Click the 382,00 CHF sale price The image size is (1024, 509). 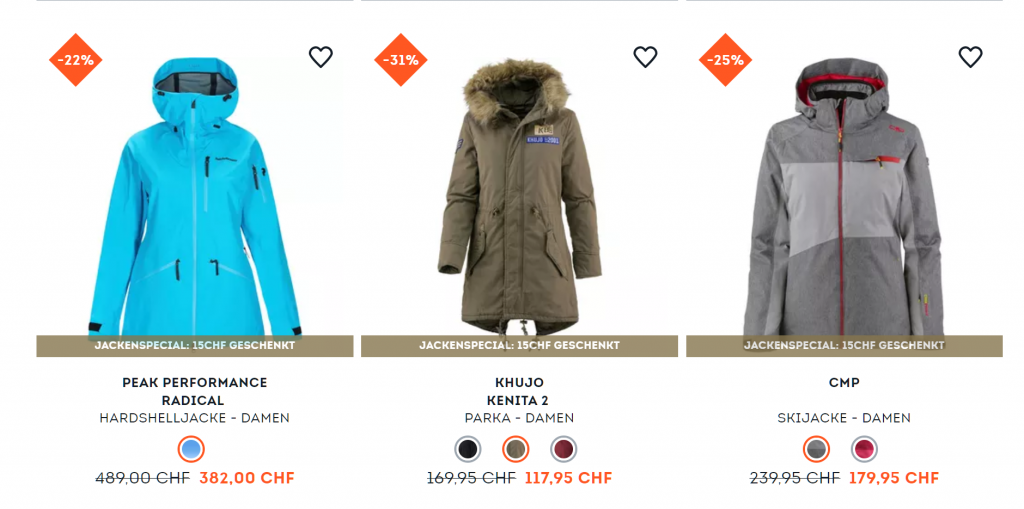(247, 478)
